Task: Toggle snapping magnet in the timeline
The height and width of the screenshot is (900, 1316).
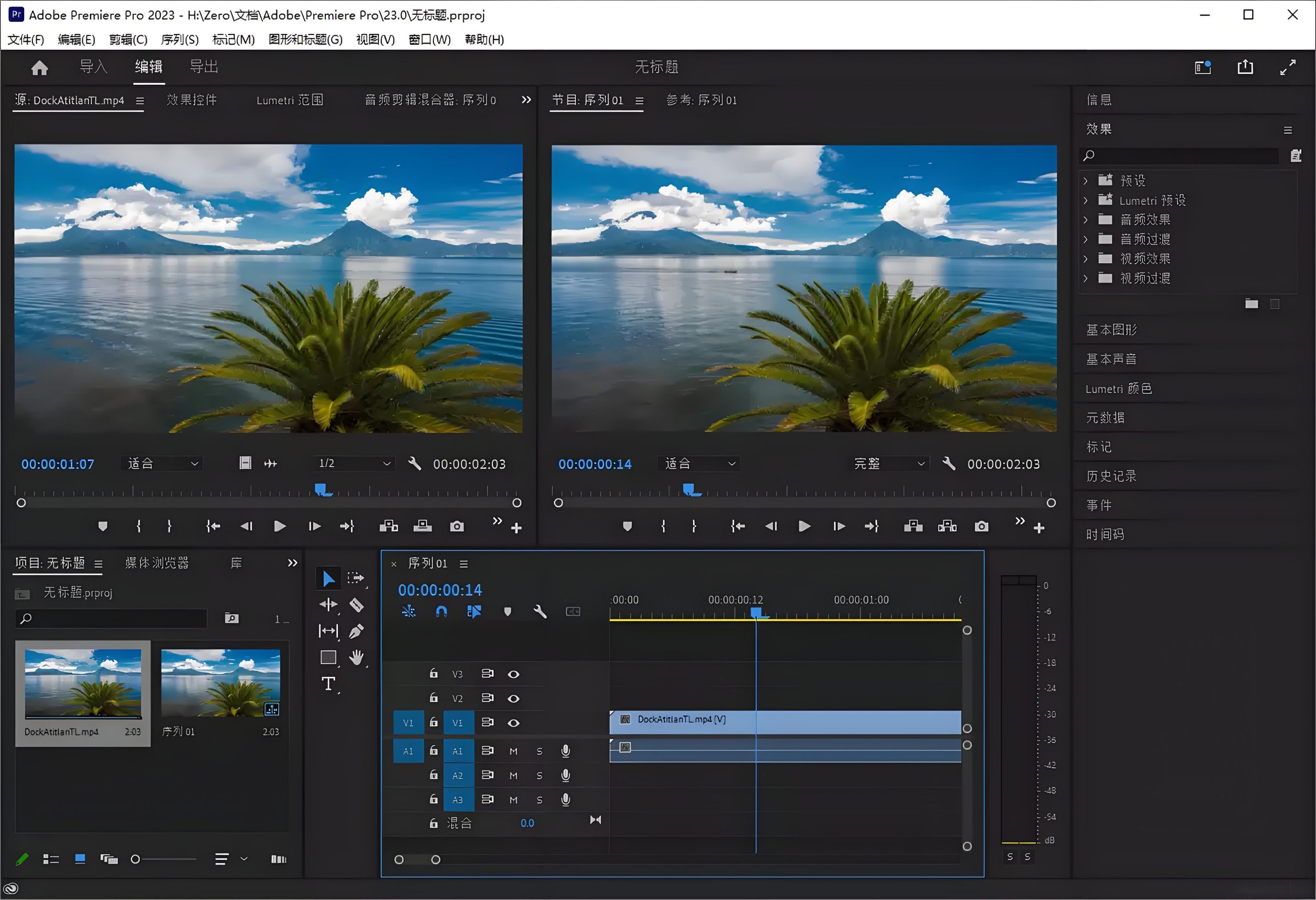Action: coord(442,611)
